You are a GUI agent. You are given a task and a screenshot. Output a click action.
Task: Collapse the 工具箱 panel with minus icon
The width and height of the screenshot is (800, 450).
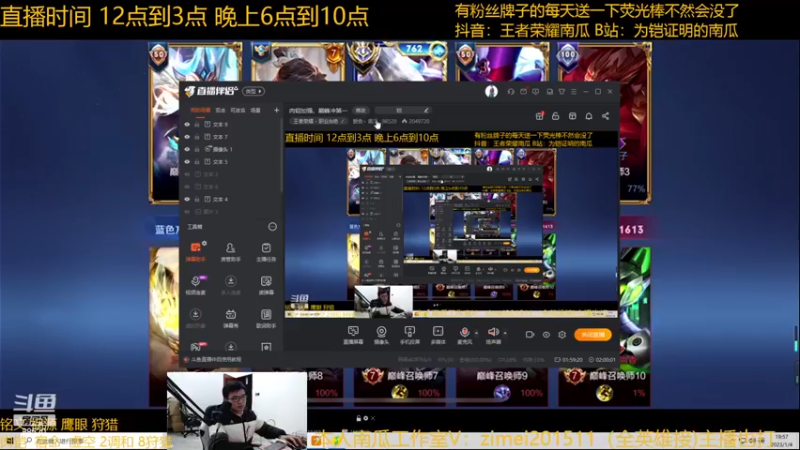[272, 227]
